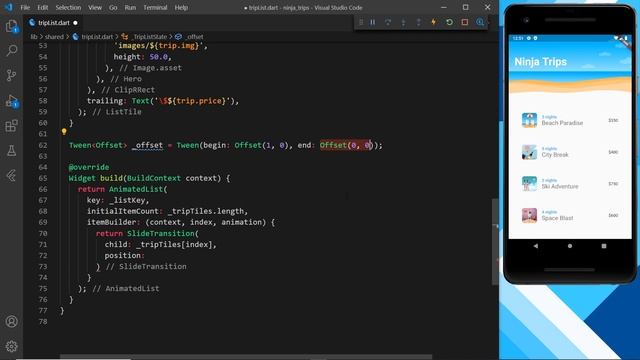Click the _offset variable name on line 62

(x=147, y=145)
